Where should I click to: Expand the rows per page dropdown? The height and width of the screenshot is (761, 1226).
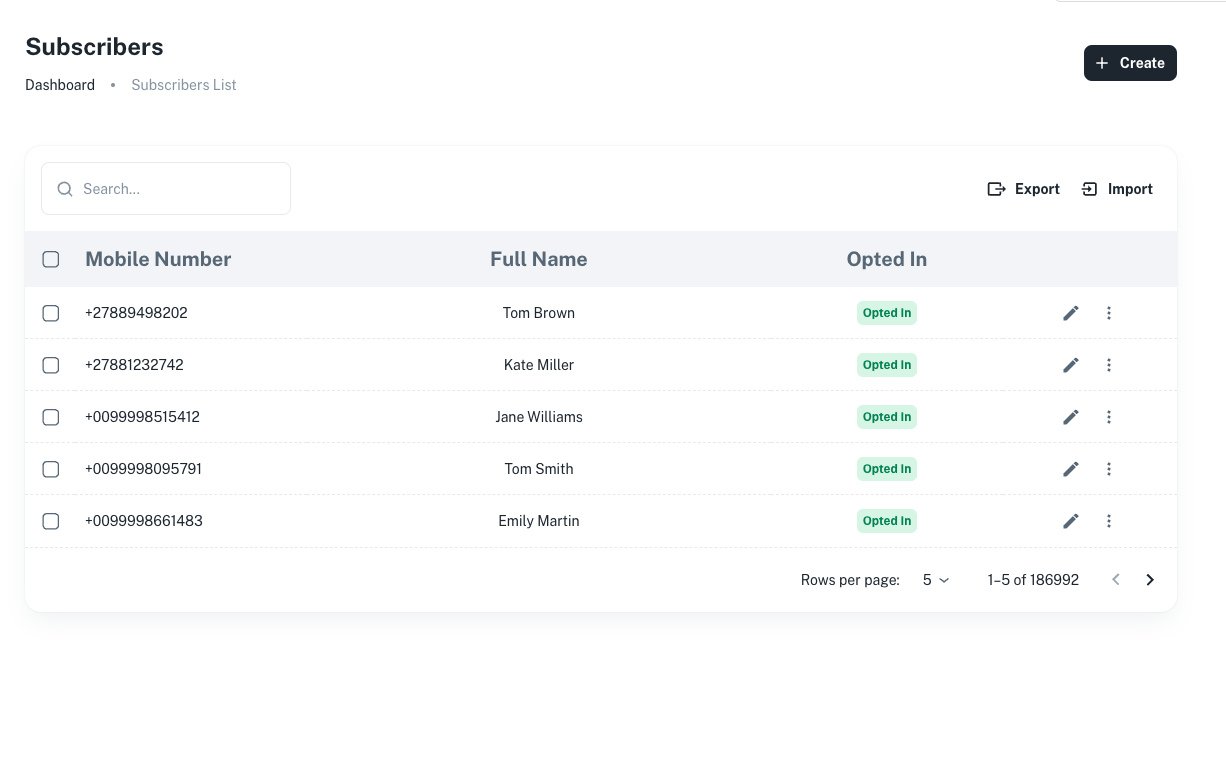click(936, 580)
